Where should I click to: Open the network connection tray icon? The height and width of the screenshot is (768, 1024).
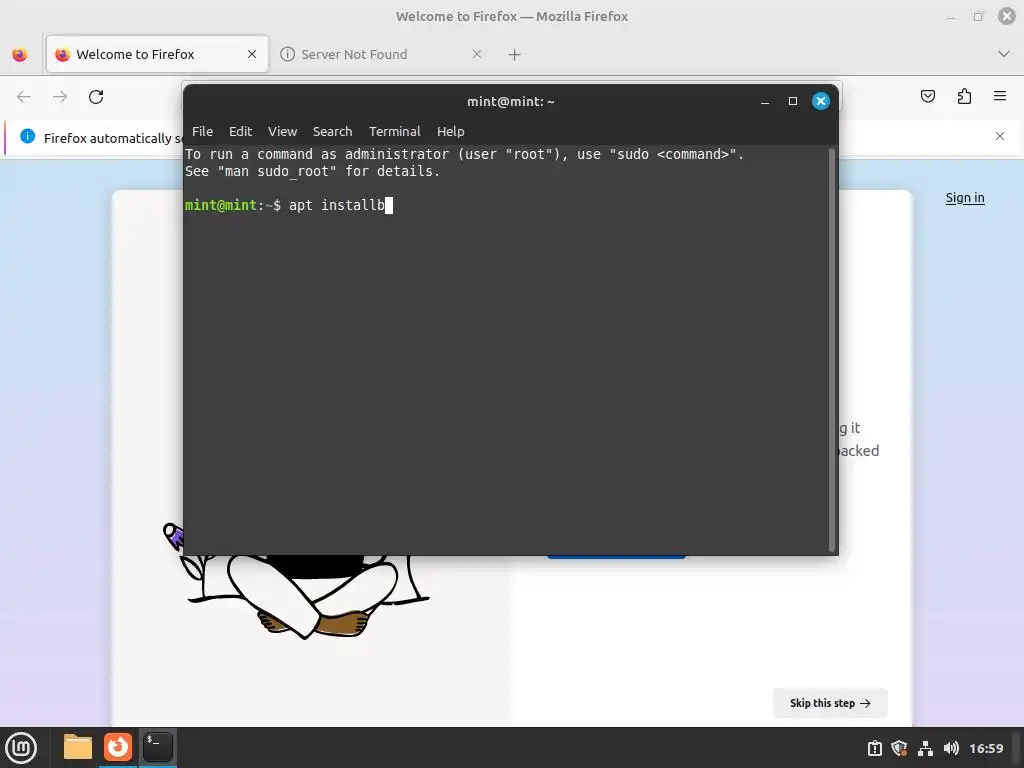pyautogui.click(x=925, y=748)
